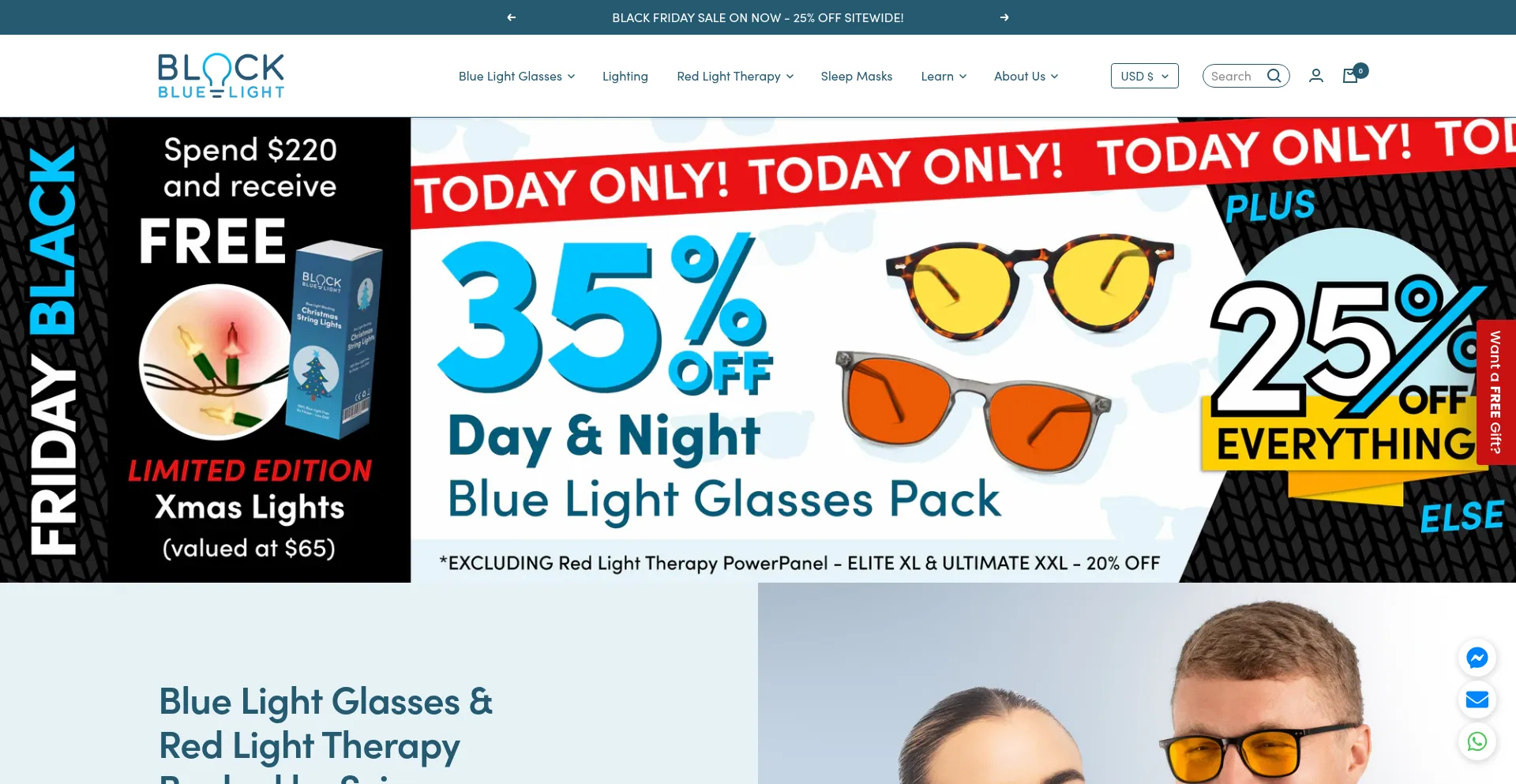The image size is (1516, 784).
Task: Open the account login icon
Action: (1316, 76)
